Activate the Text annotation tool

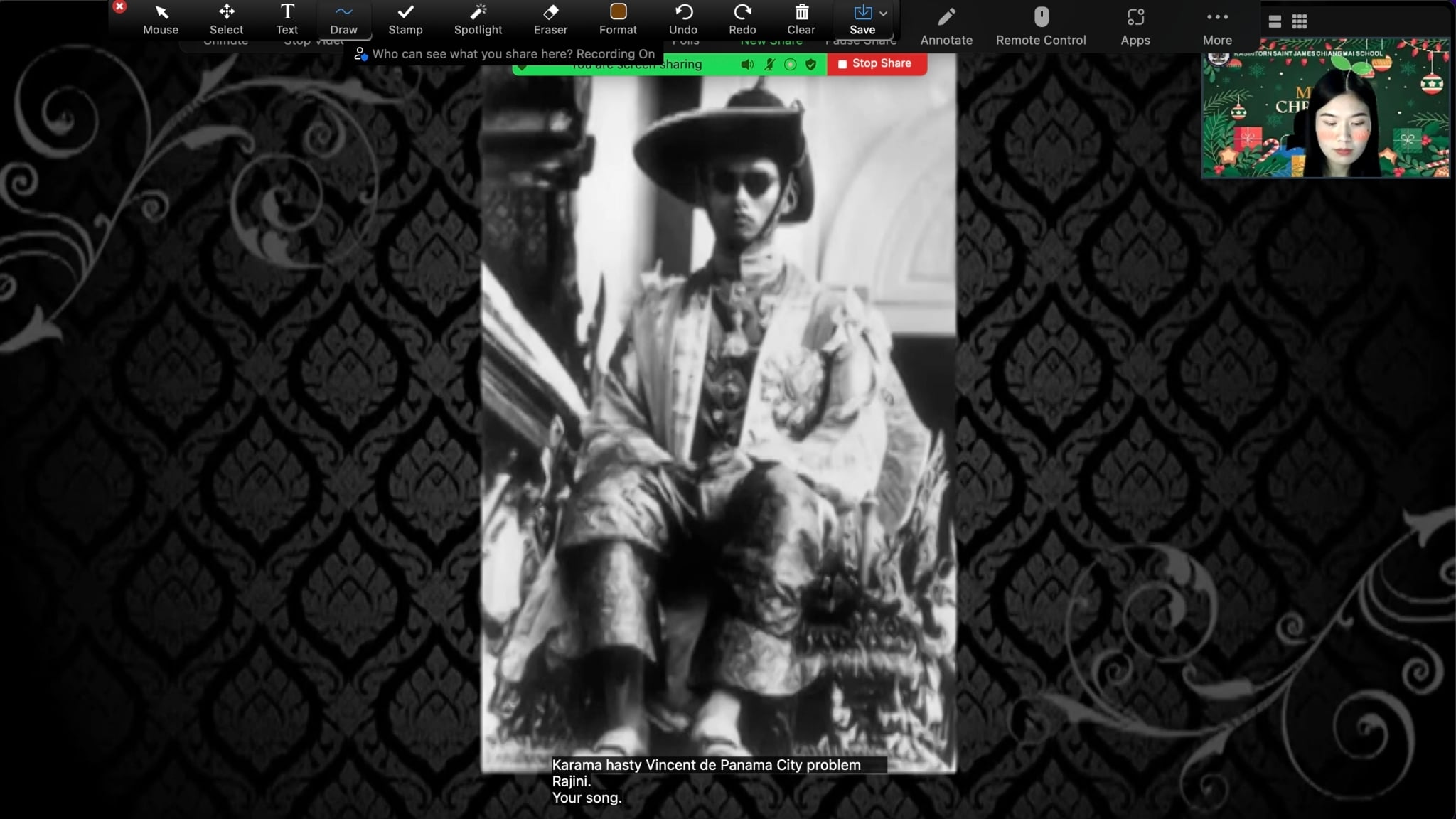pos(287,19)
